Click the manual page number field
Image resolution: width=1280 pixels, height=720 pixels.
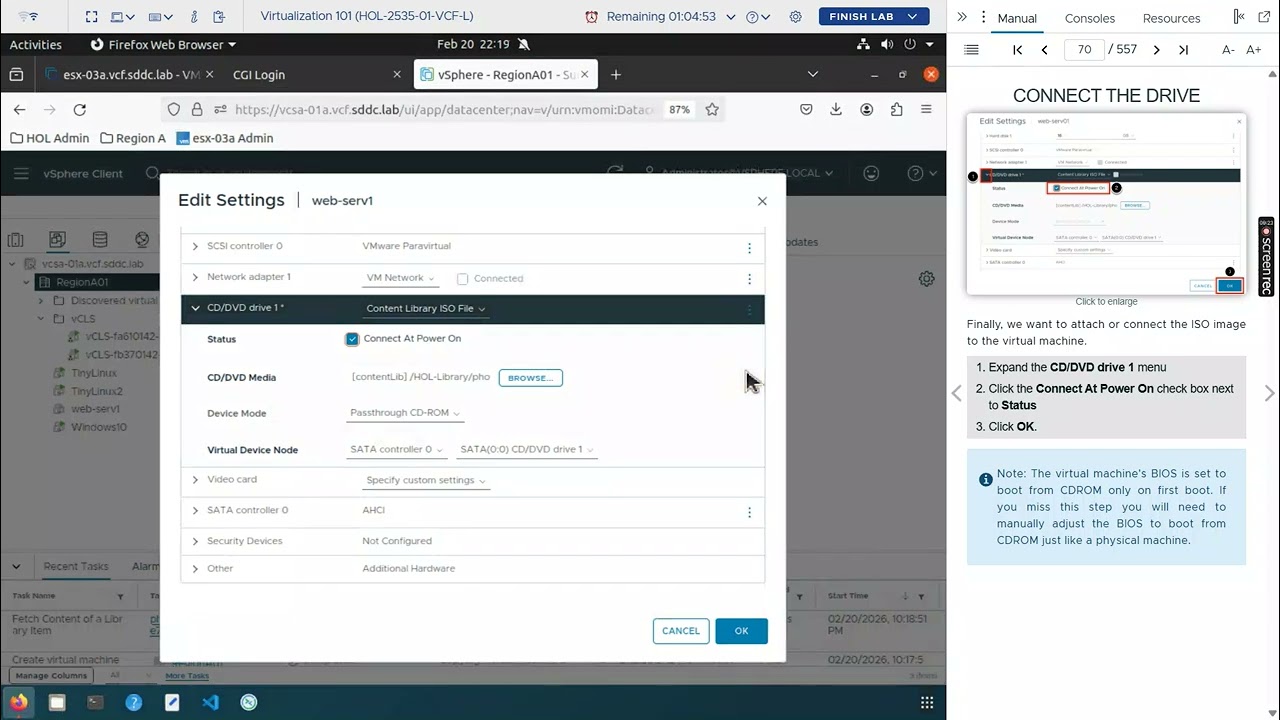pos(1084,49)
